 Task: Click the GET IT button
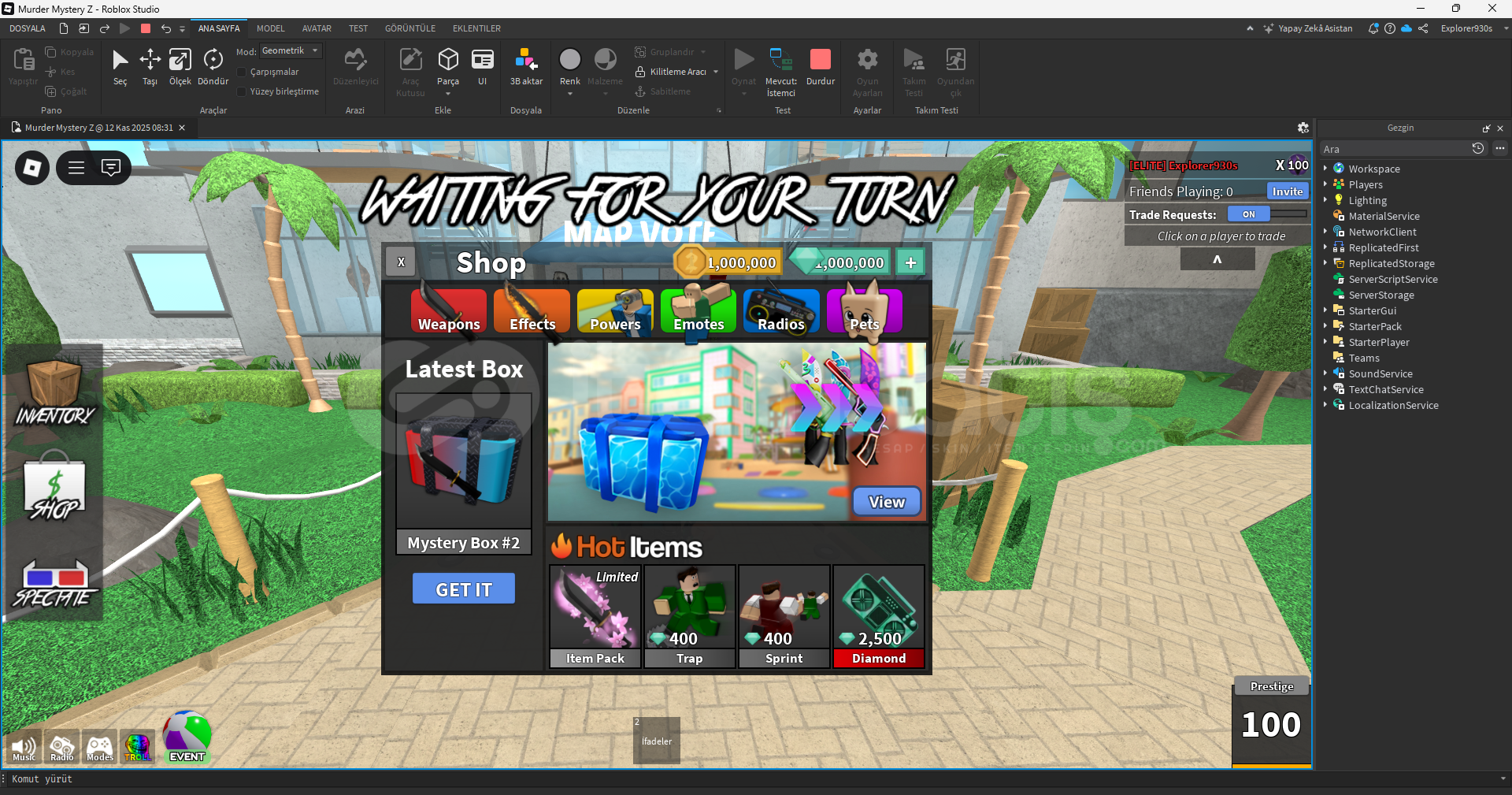463,589
